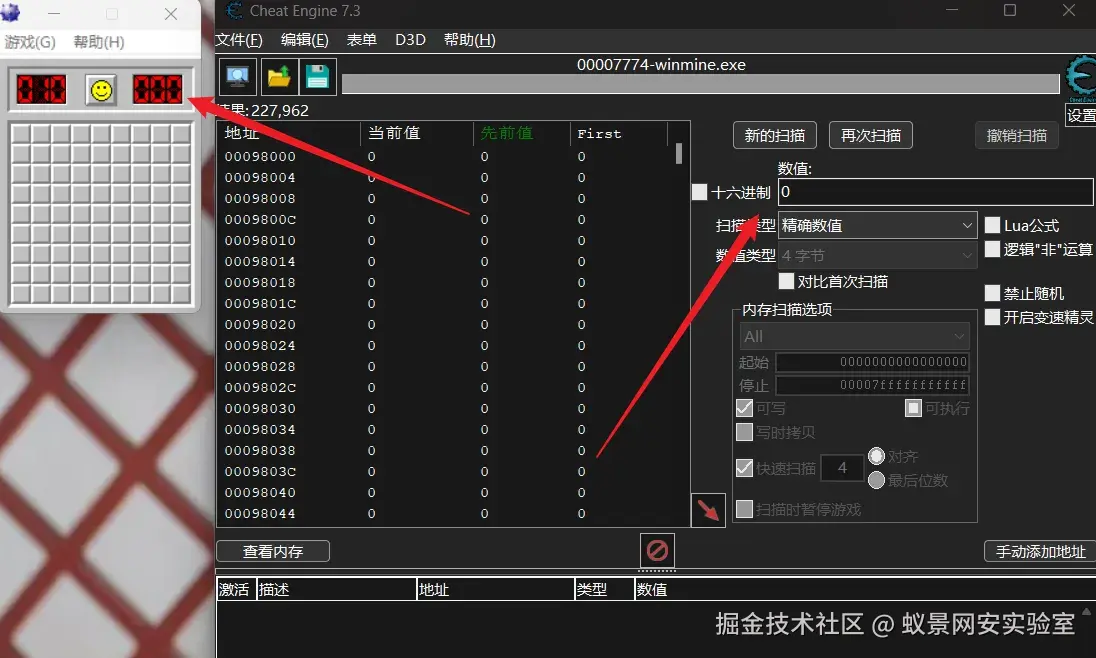Enable the 禁止随机 checkbox
This screenshot has width=1096, height=658.
tap(992, 293)
